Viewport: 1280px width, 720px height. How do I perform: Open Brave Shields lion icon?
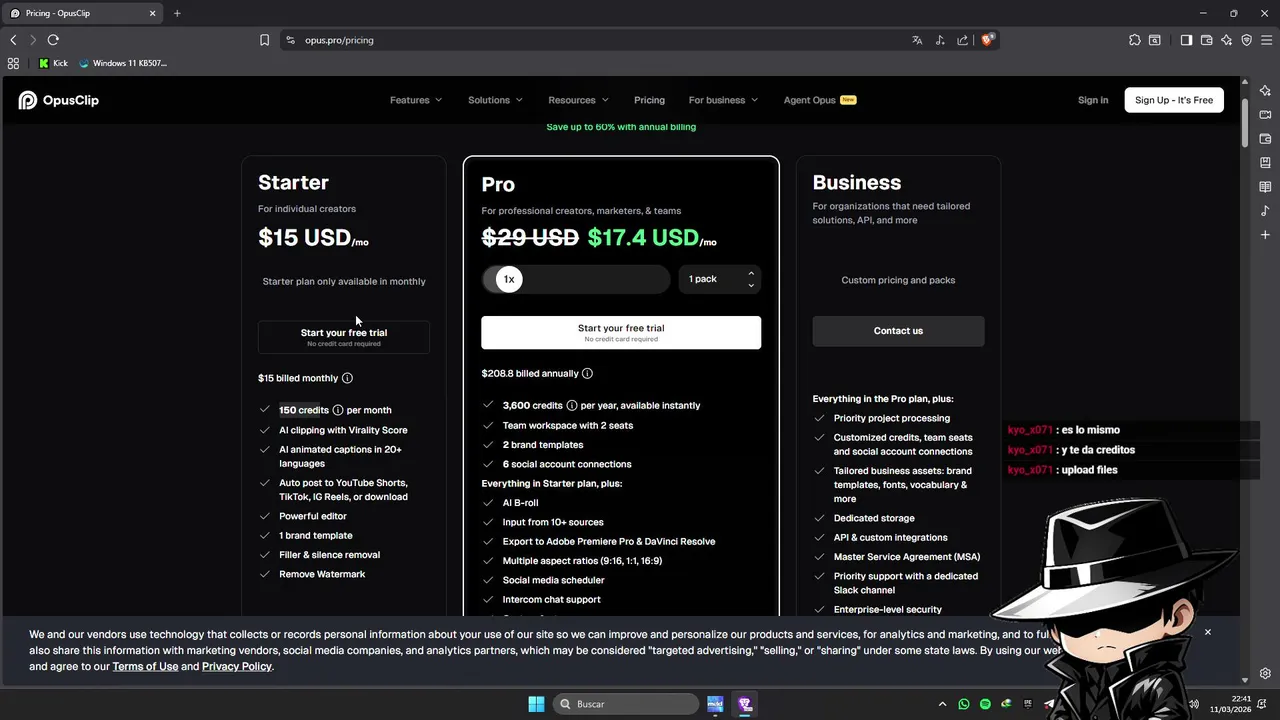tap(988, 40)
